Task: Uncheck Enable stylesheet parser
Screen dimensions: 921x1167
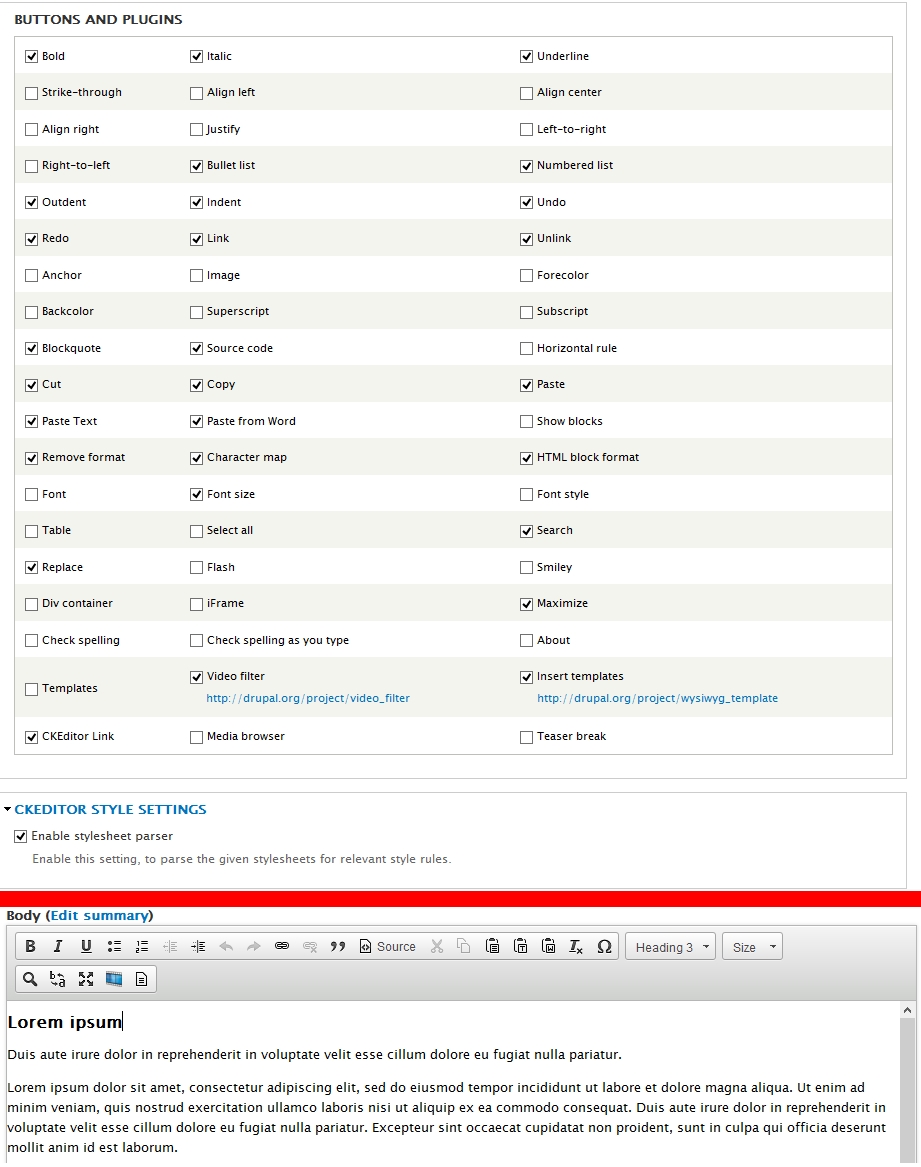Action: coord(20,836)
